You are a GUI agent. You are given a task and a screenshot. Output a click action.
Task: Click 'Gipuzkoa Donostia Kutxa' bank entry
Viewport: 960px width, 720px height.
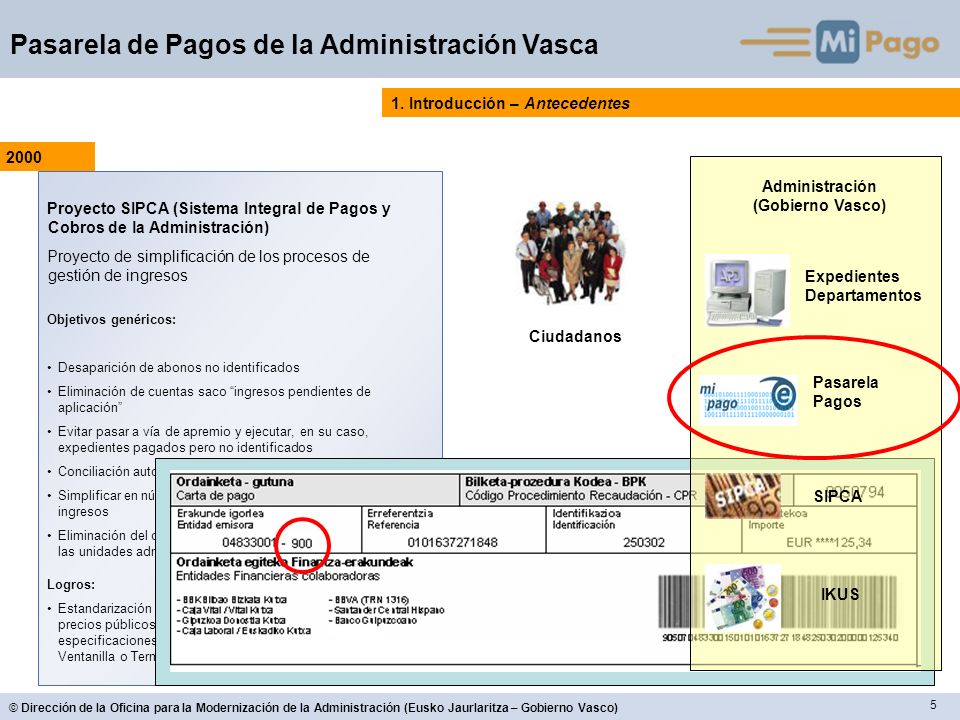click(231, 621)
